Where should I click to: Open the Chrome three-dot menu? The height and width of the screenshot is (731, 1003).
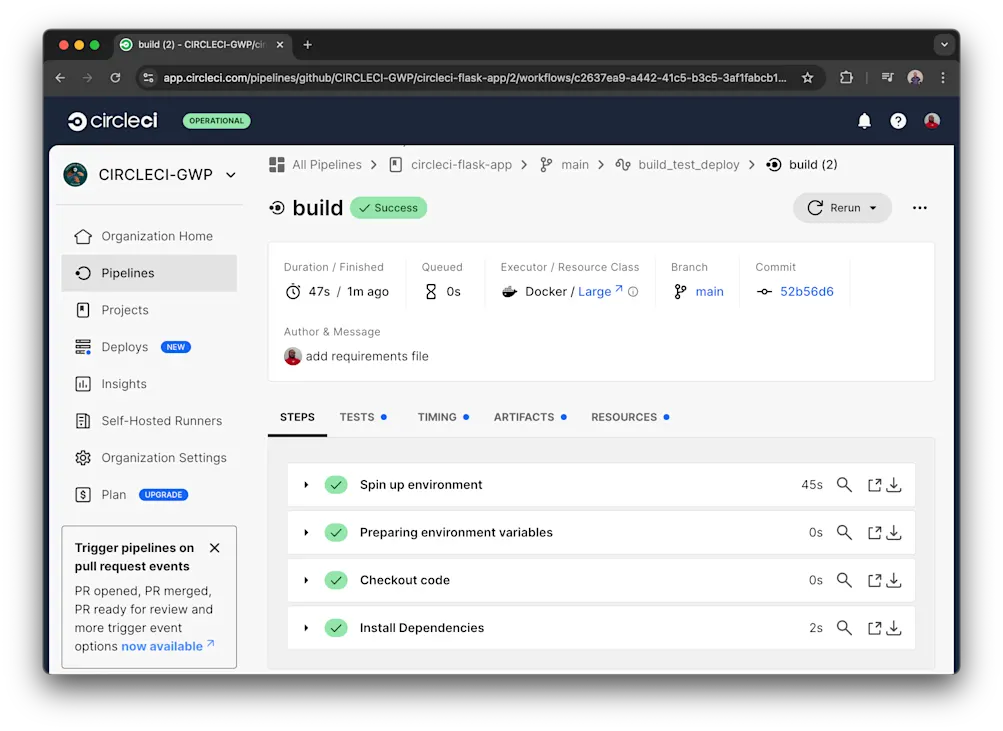[943, 77]
